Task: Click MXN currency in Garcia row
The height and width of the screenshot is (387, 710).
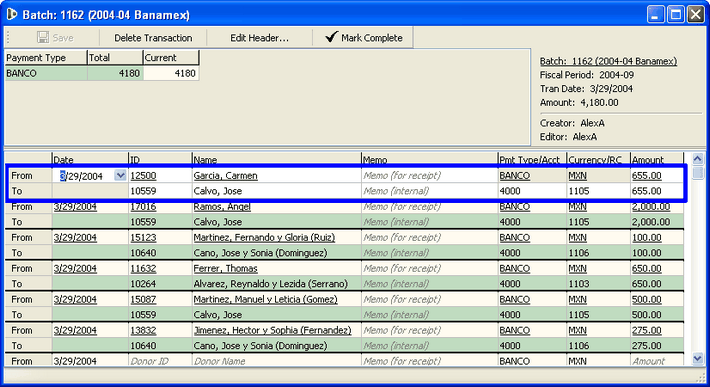Action: tap(577, 176)
